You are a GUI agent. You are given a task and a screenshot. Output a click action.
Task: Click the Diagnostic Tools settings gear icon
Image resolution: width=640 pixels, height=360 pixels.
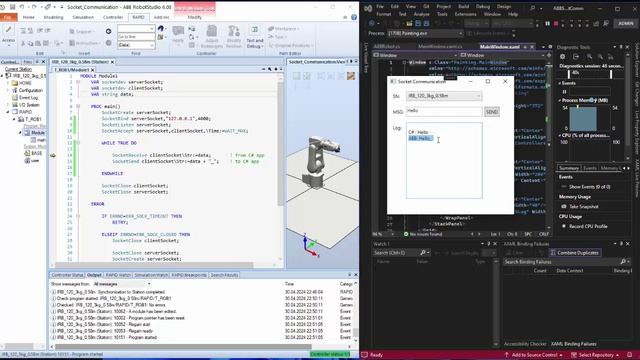[x=562, y=57]
